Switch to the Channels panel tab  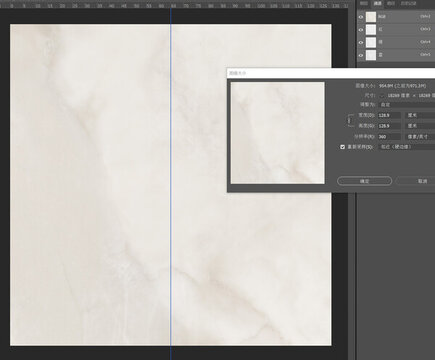(x=377, y=3)
